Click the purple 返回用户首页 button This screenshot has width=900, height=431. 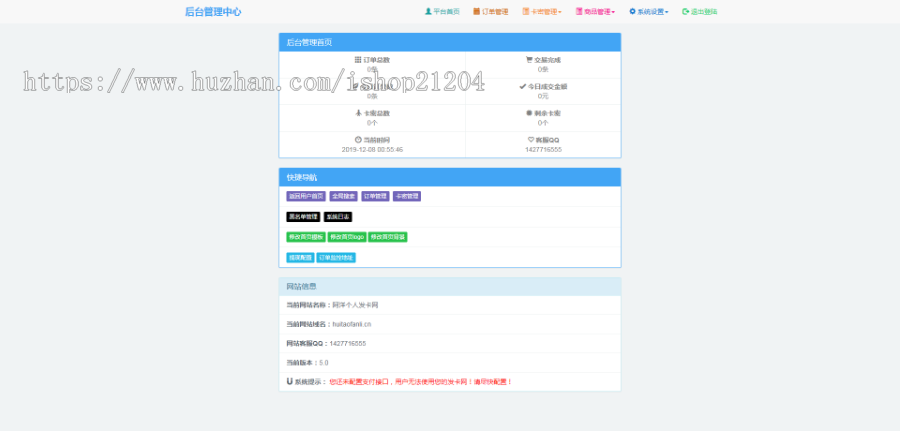[x=306, y=196]
